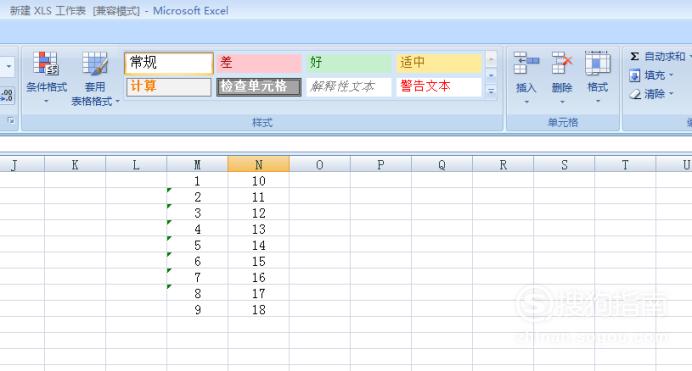Select the cell containing 1 in column M

coord(197,180)
